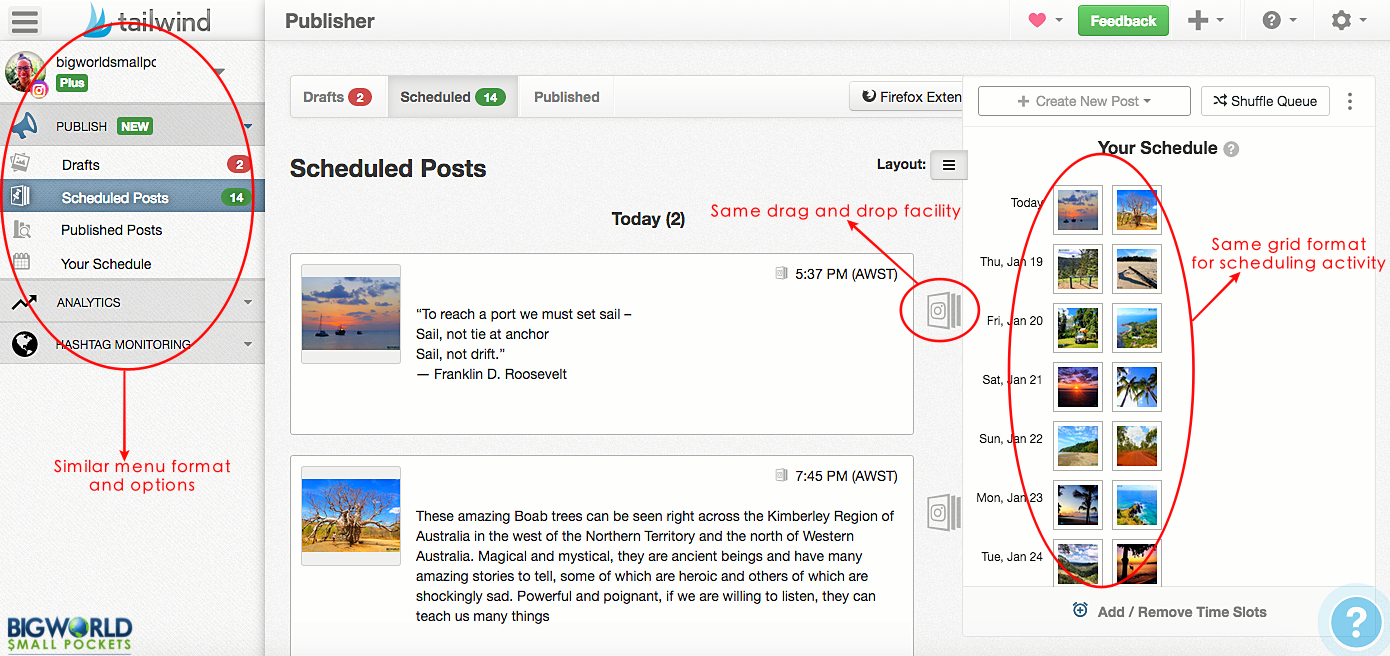Click the green Feedback button
1390x656 pixels.
pyautogui.click(x=1122, y=21)
